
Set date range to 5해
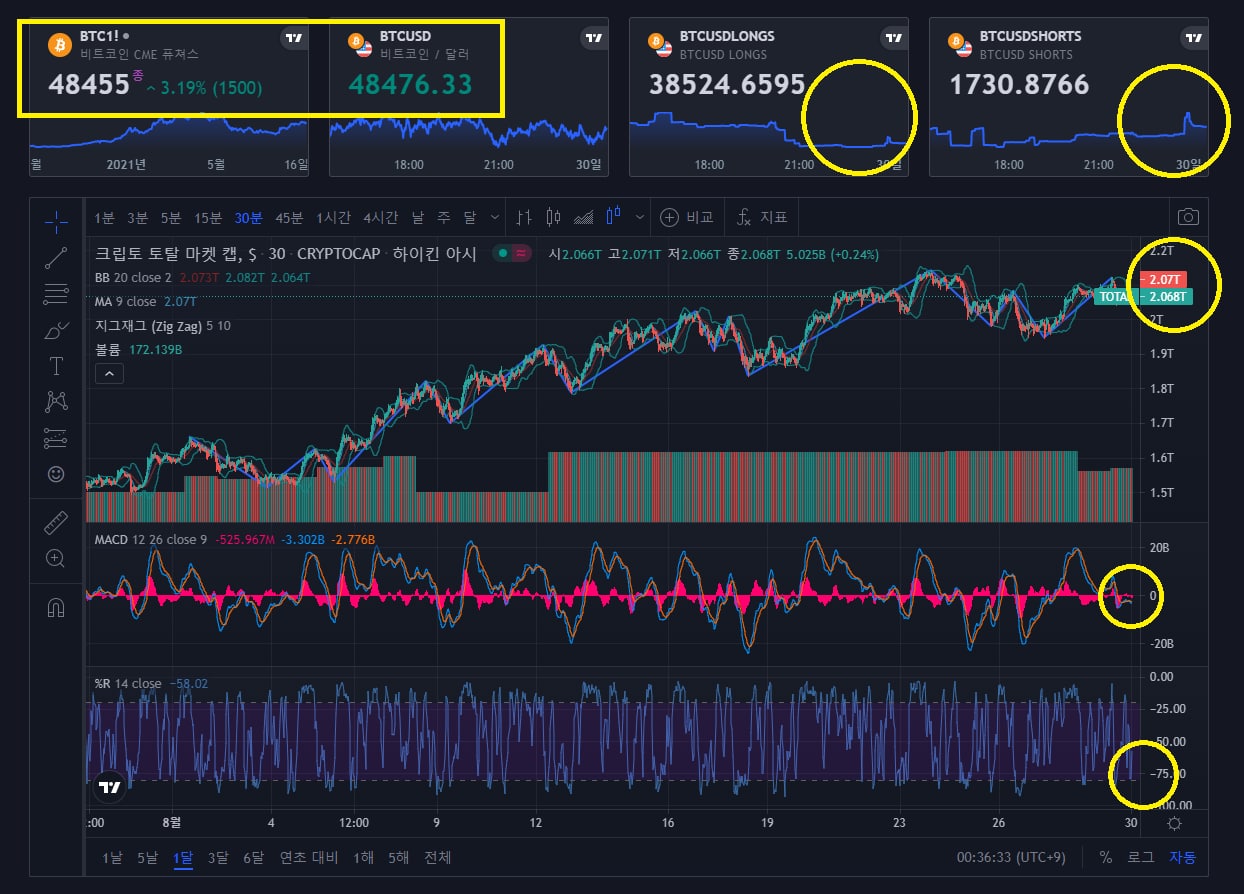(x=399, y=857)
